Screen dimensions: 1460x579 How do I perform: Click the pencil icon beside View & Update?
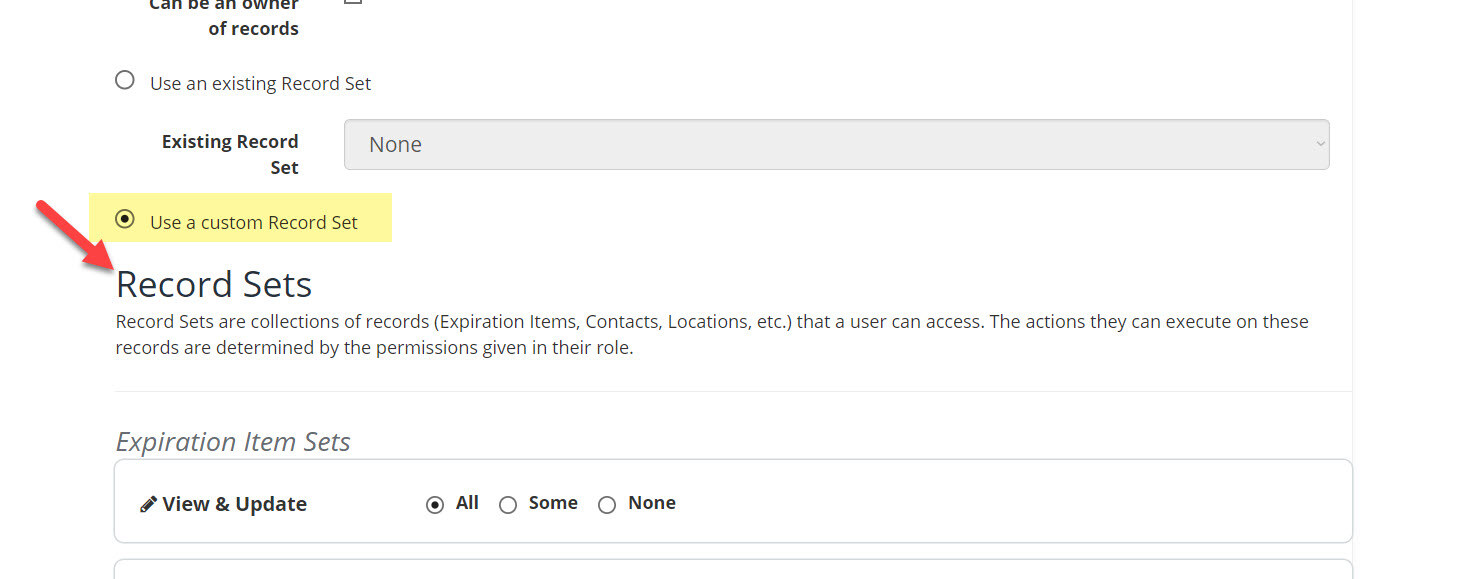tap(148, 504)
